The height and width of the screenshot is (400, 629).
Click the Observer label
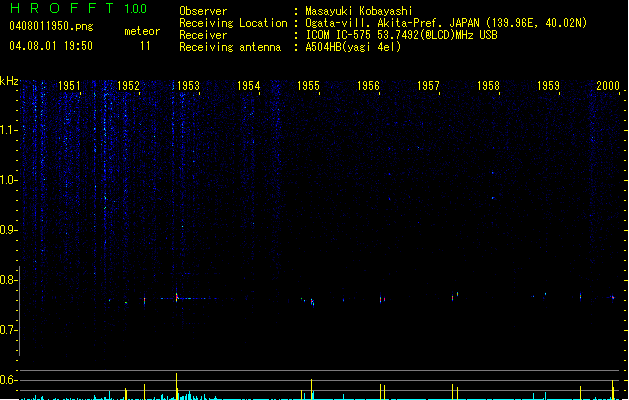[203, 11]
